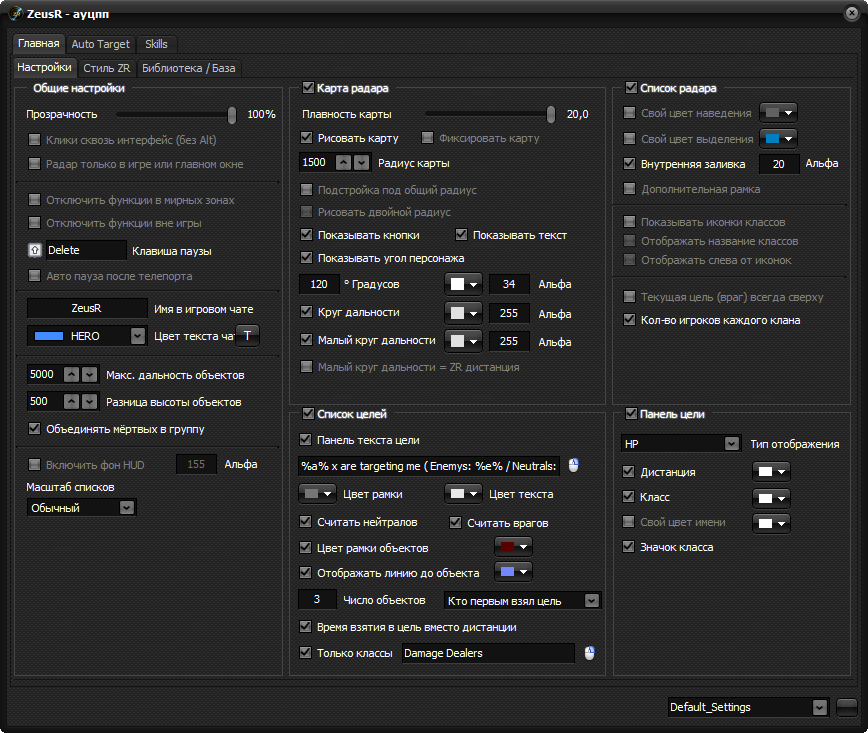Open the Цвет рамки объектов color swatch
Screen dimensions: 868x733
513,547
